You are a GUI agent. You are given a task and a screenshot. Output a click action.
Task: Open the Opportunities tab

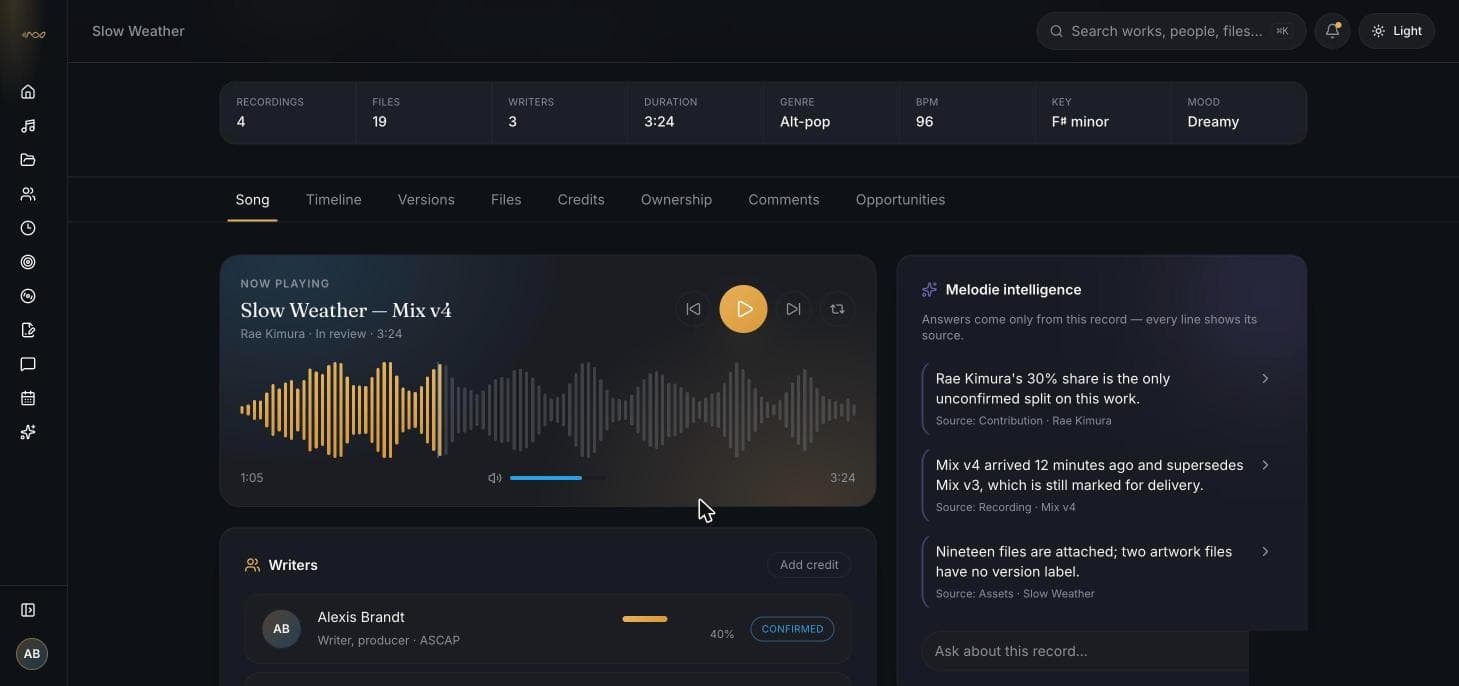pyautogui.click(x=900, y=200)
